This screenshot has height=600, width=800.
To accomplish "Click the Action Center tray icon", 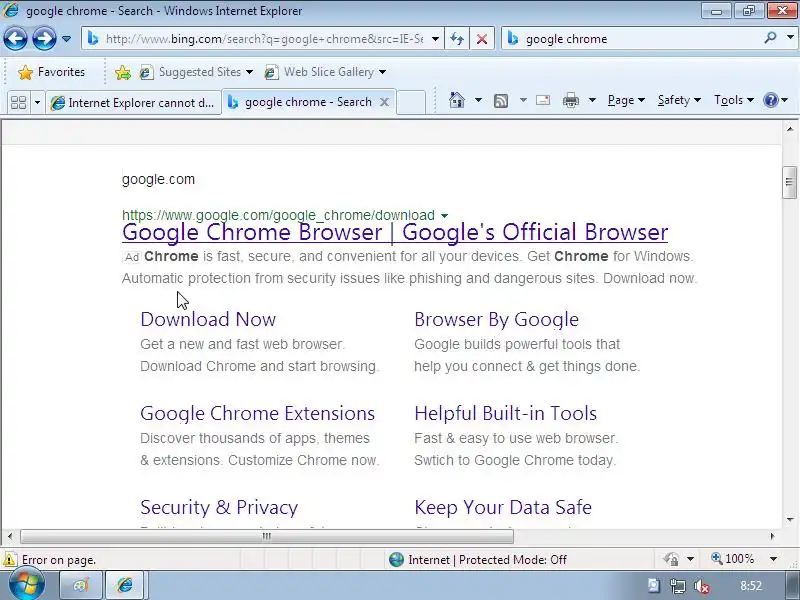I will point(654,586).
